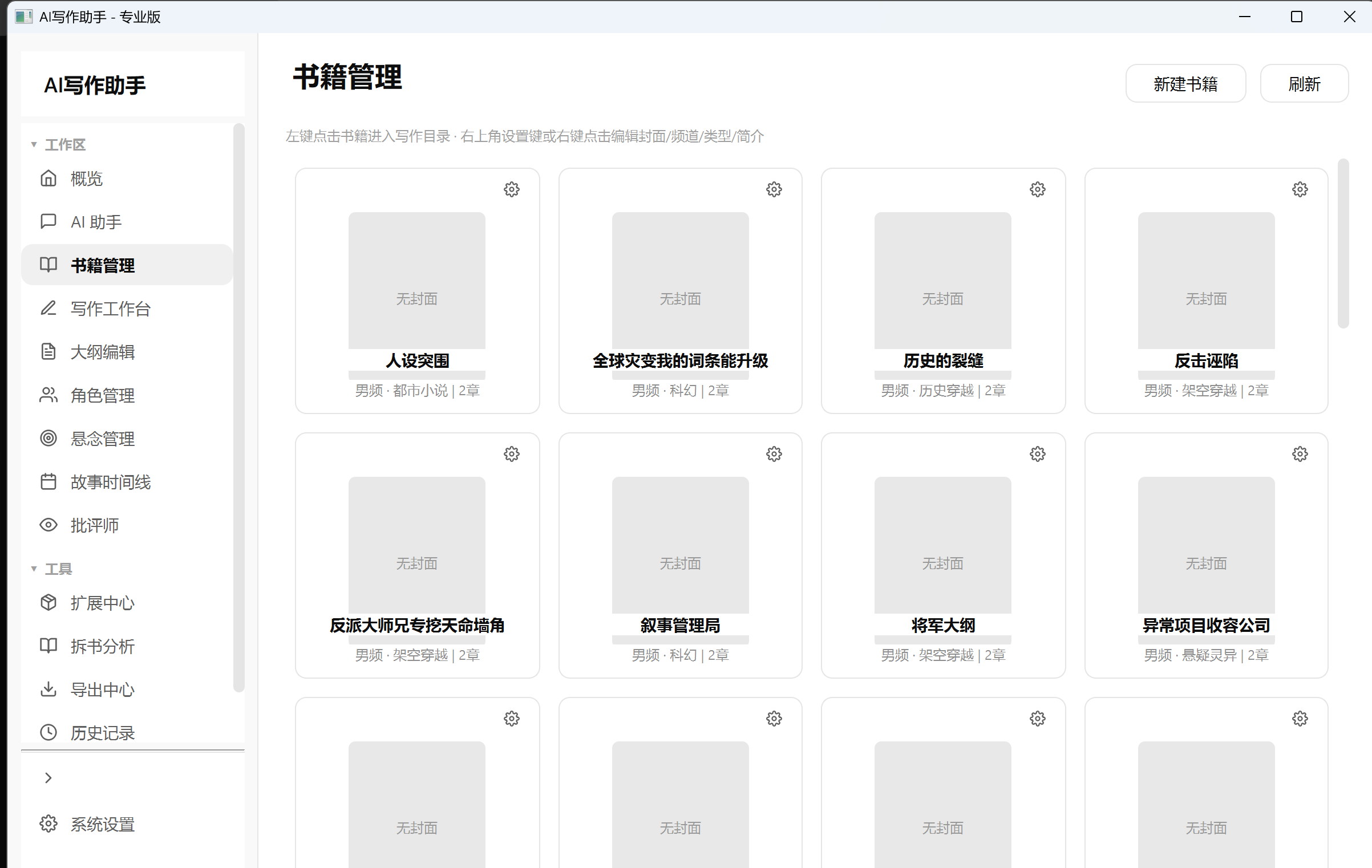The width and height of the screenshot is (1372, 868).
Task: Click 男频 · 都市小说 | 2章 text
Action: pos(417,391)
